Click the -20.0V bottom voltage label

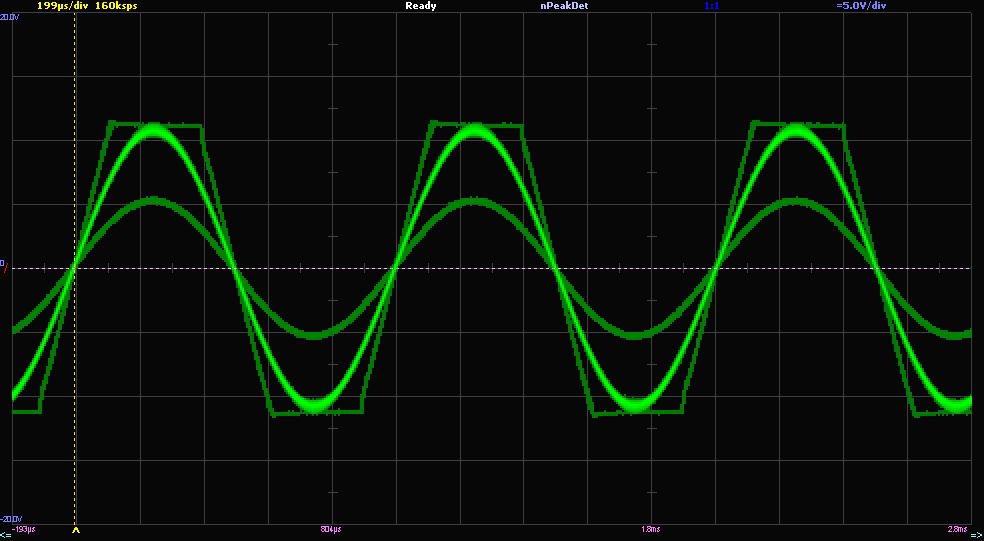point(8,519)
